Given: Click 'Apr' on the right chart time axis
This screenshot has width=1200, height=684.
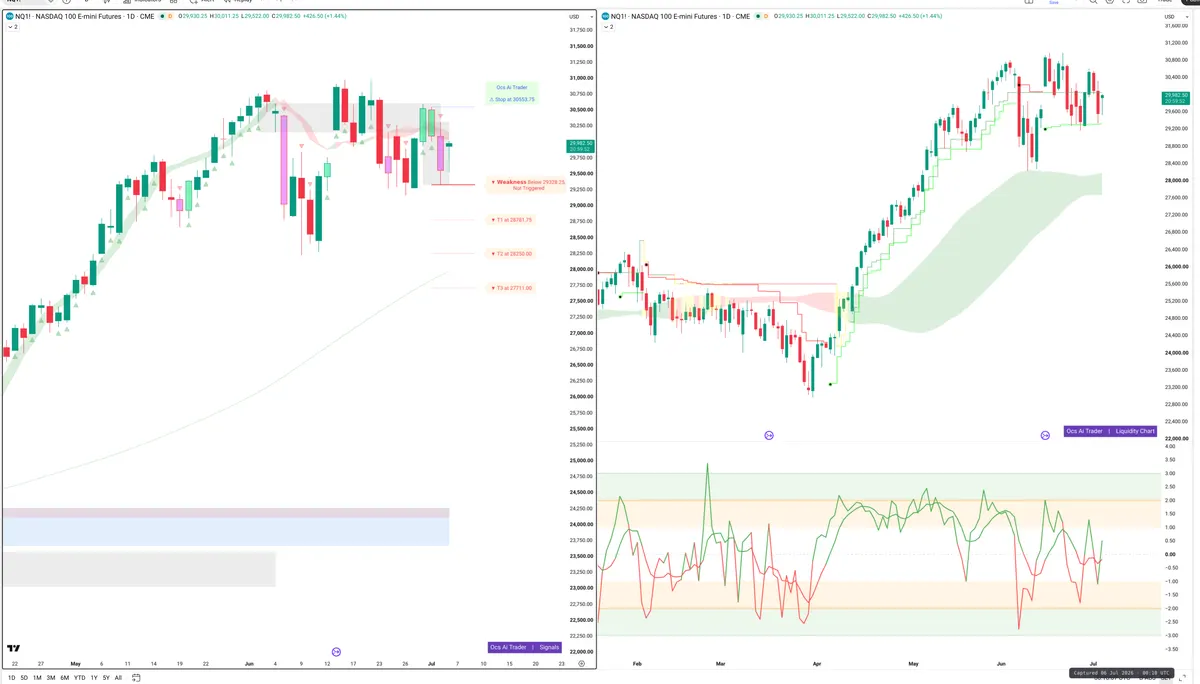Looking at the screenshot, I should pyautogui.click(x=817, y=663).
